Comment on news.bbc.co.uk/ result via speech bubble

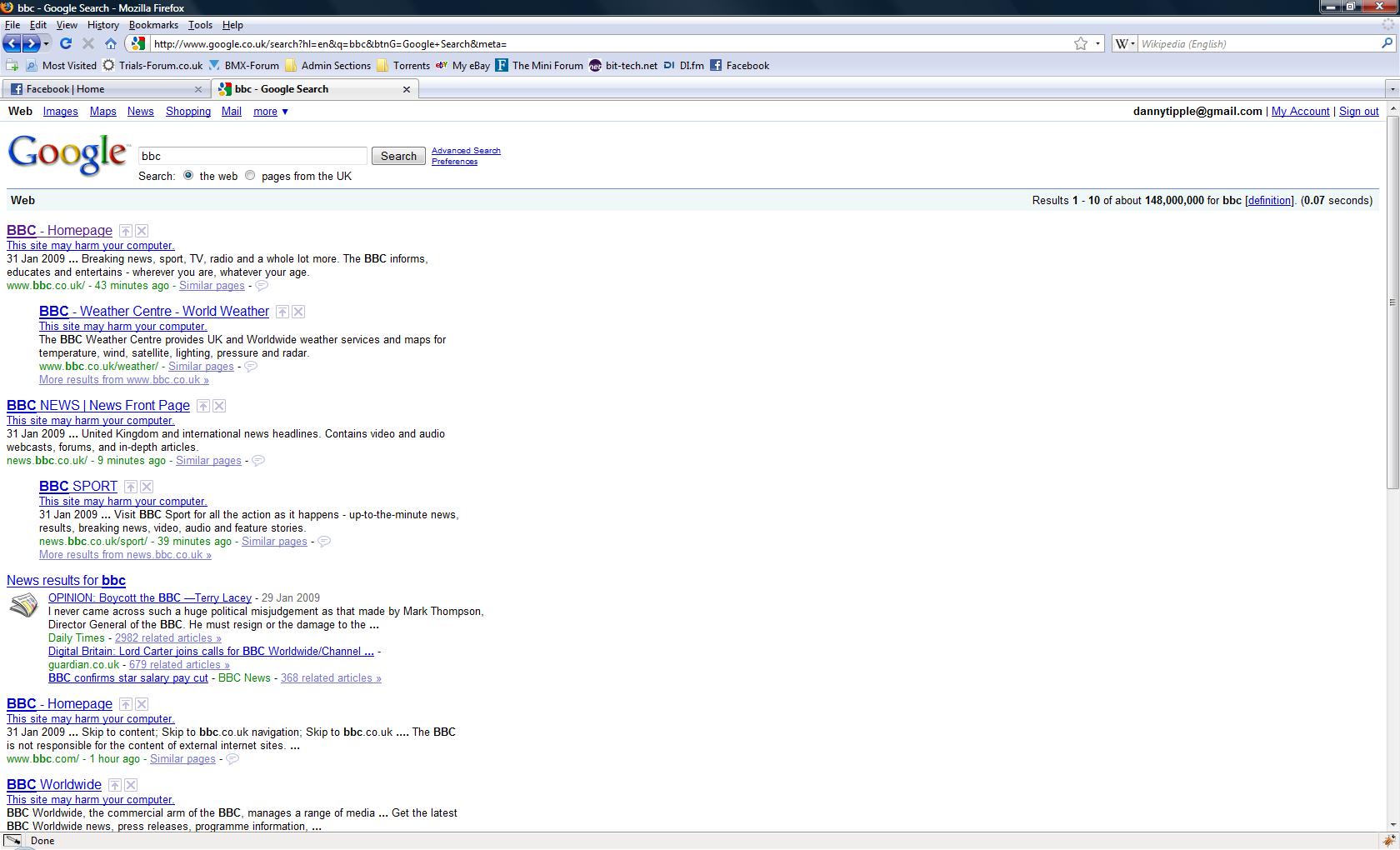pos(258,461)
